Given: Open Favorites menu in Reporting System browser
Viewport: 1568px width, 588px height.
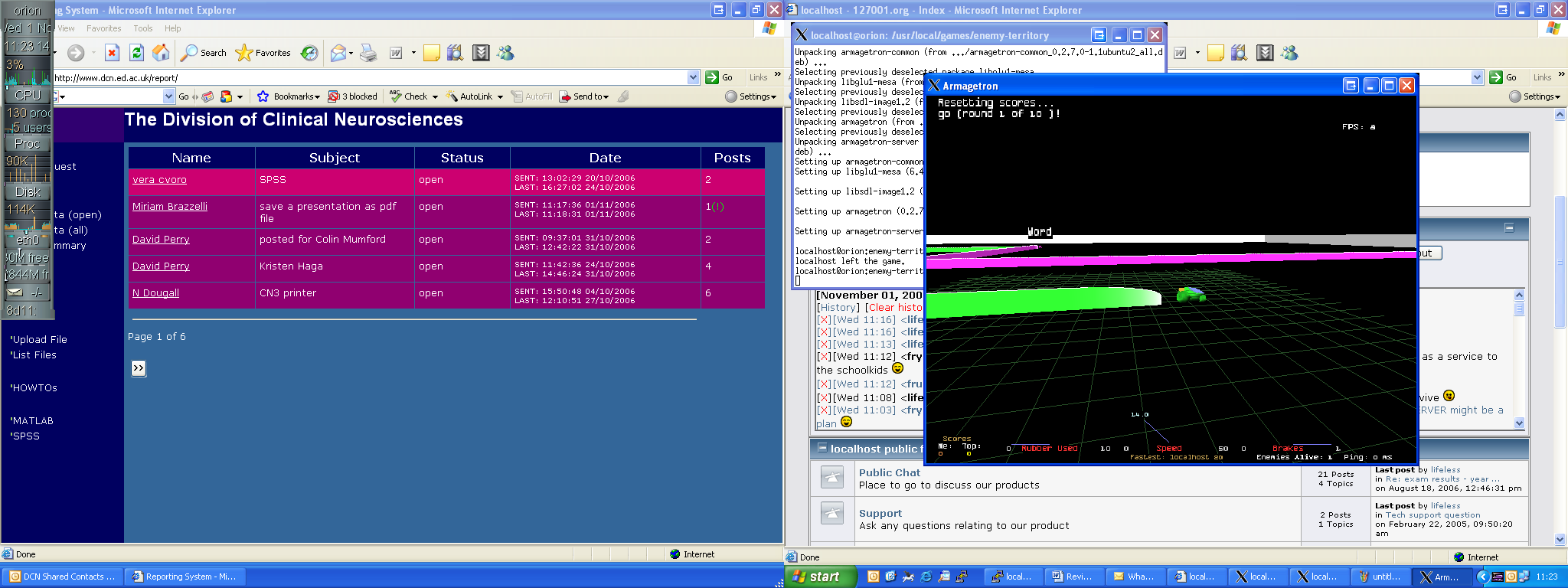Looking at the screenshot, I should tap(104, 28).
